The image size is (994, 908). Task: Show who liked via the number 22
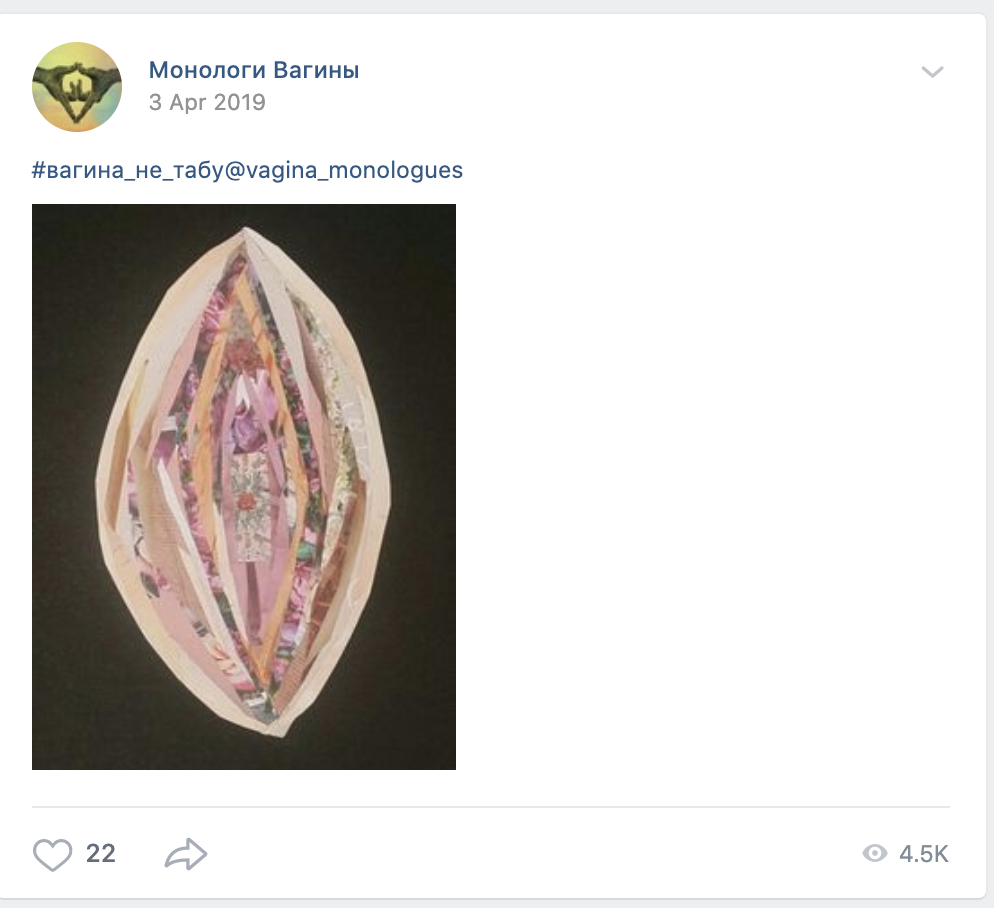click(x=101, y=853)
